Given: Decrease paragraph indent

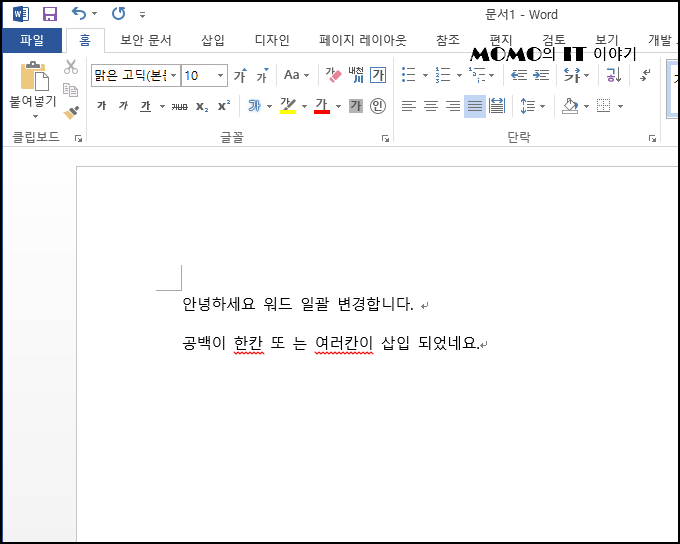Looking at the screenshot, I should click(519, 75).
